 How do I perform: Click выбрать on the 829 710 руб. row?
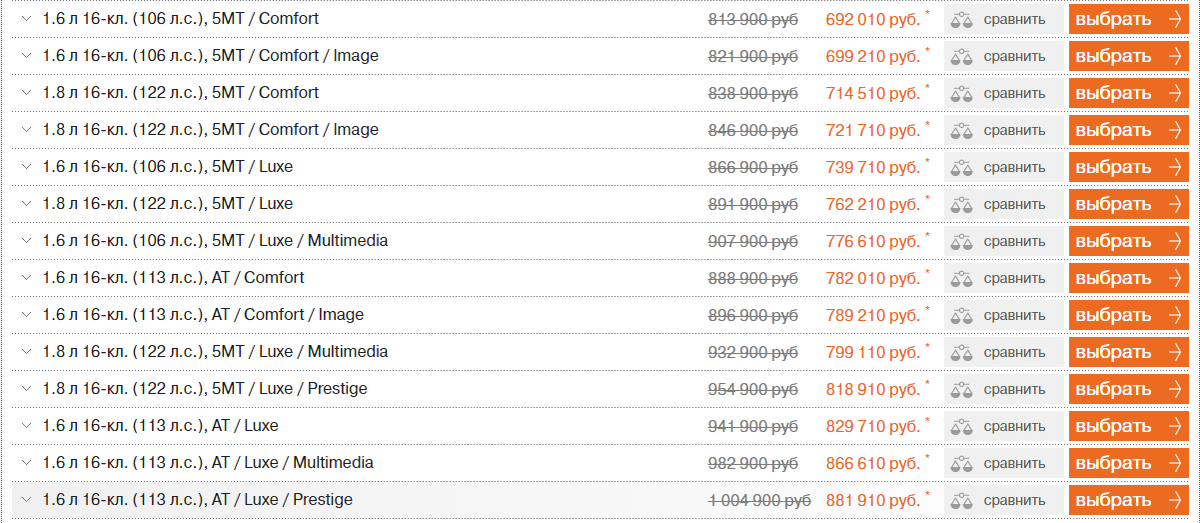[1130, 426]
